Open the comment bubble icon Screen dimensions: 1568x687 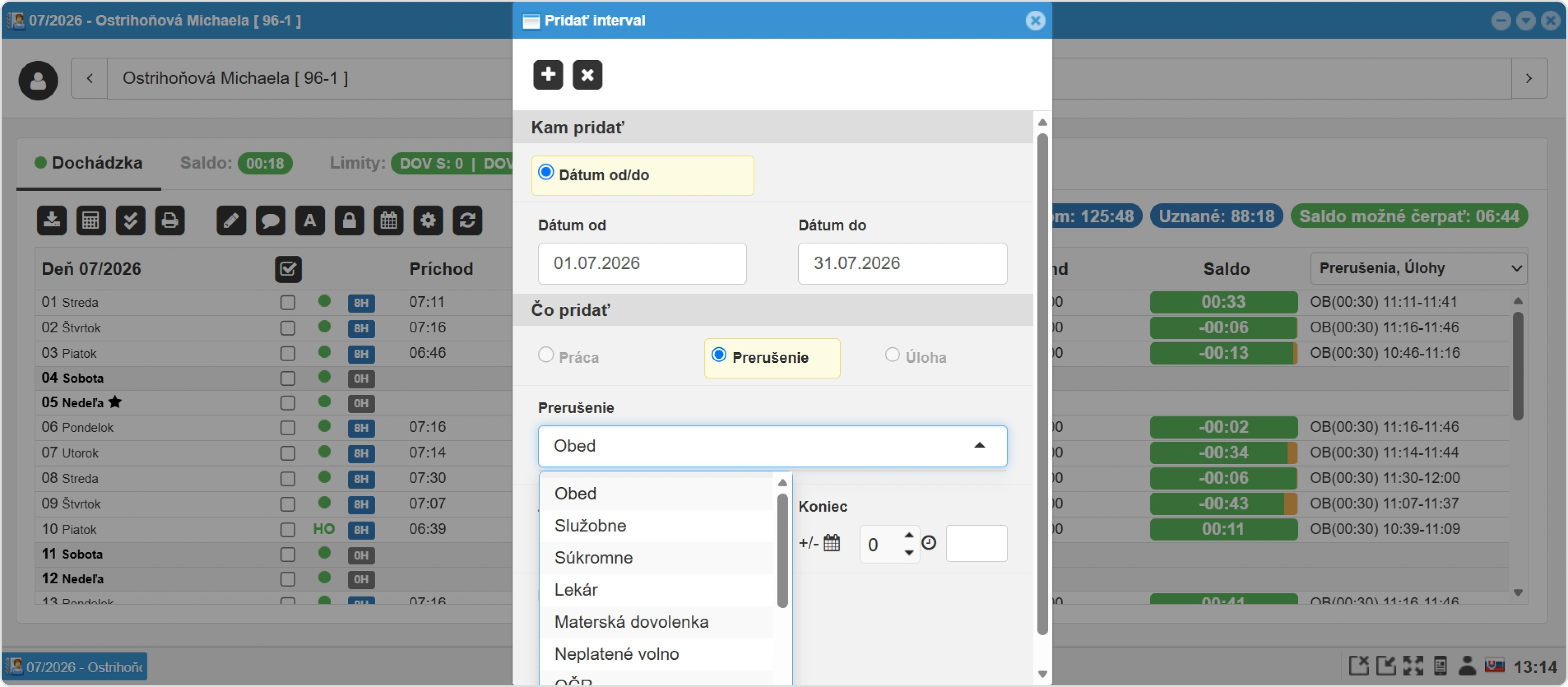click(x=271, y=220)
